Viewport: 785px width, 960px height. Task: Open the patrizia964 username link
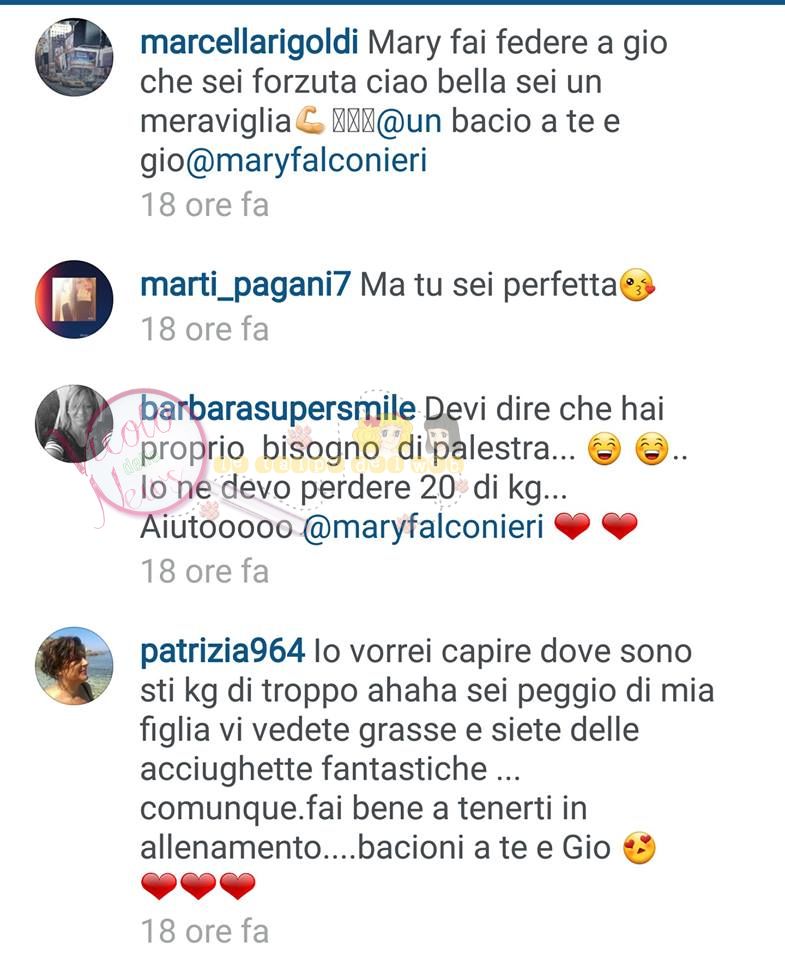coord(222,651)
